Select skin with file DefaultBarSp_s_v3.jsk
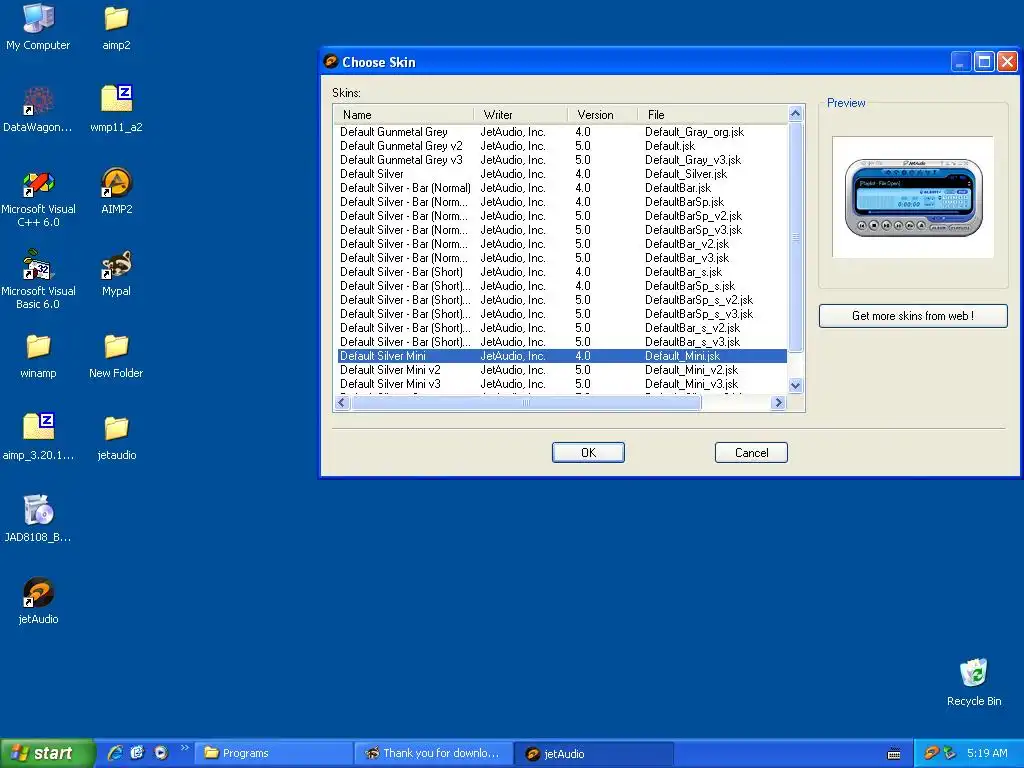This screenshot has height=768, width=1024. pos(562,314)
